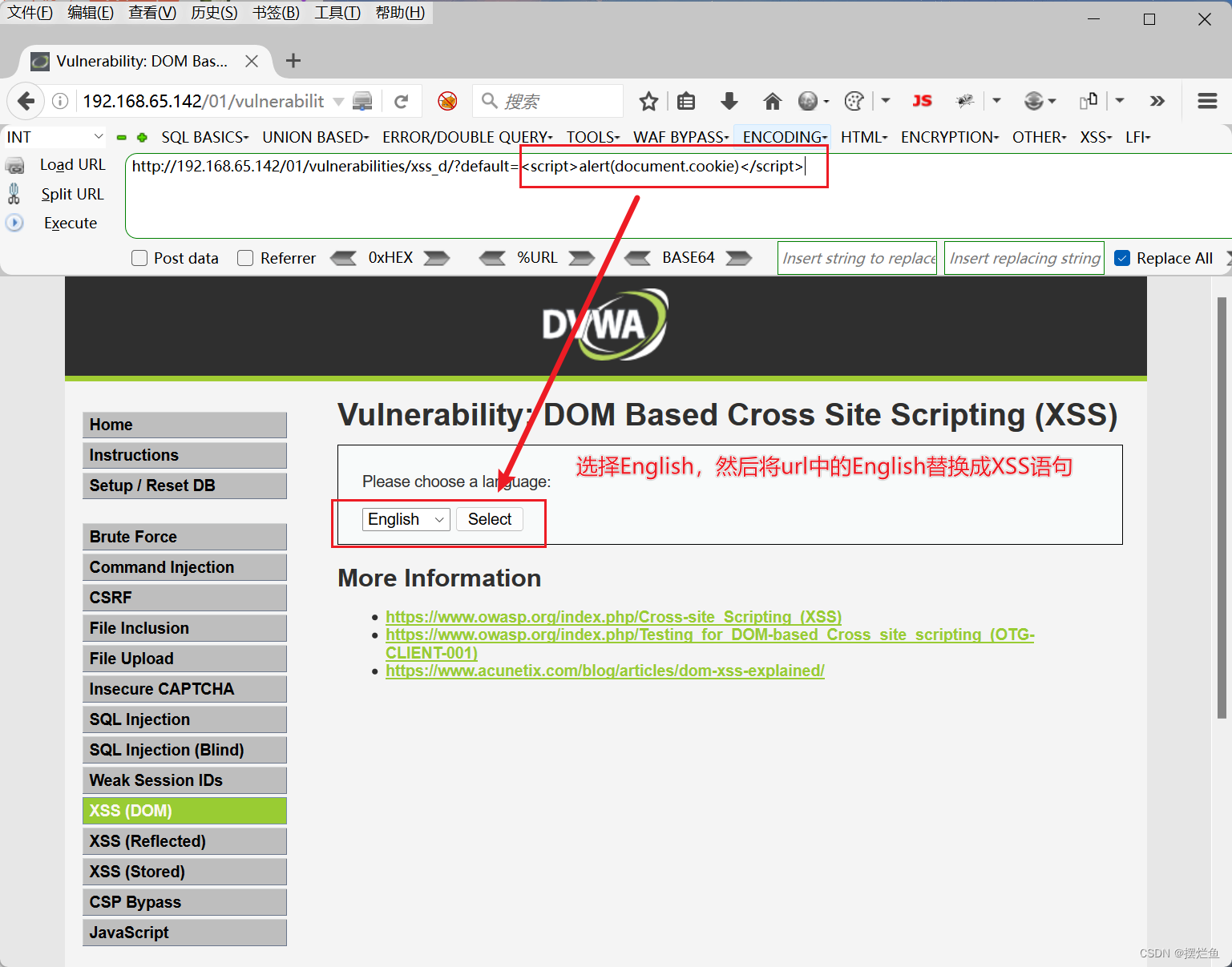Click the device-sharing toolbar icon

click(x=1089, y=101)
